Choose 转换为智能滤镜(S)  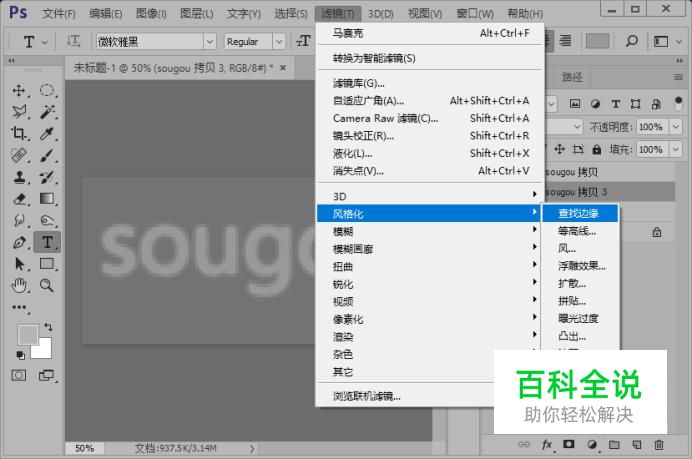tap(429, 58)
